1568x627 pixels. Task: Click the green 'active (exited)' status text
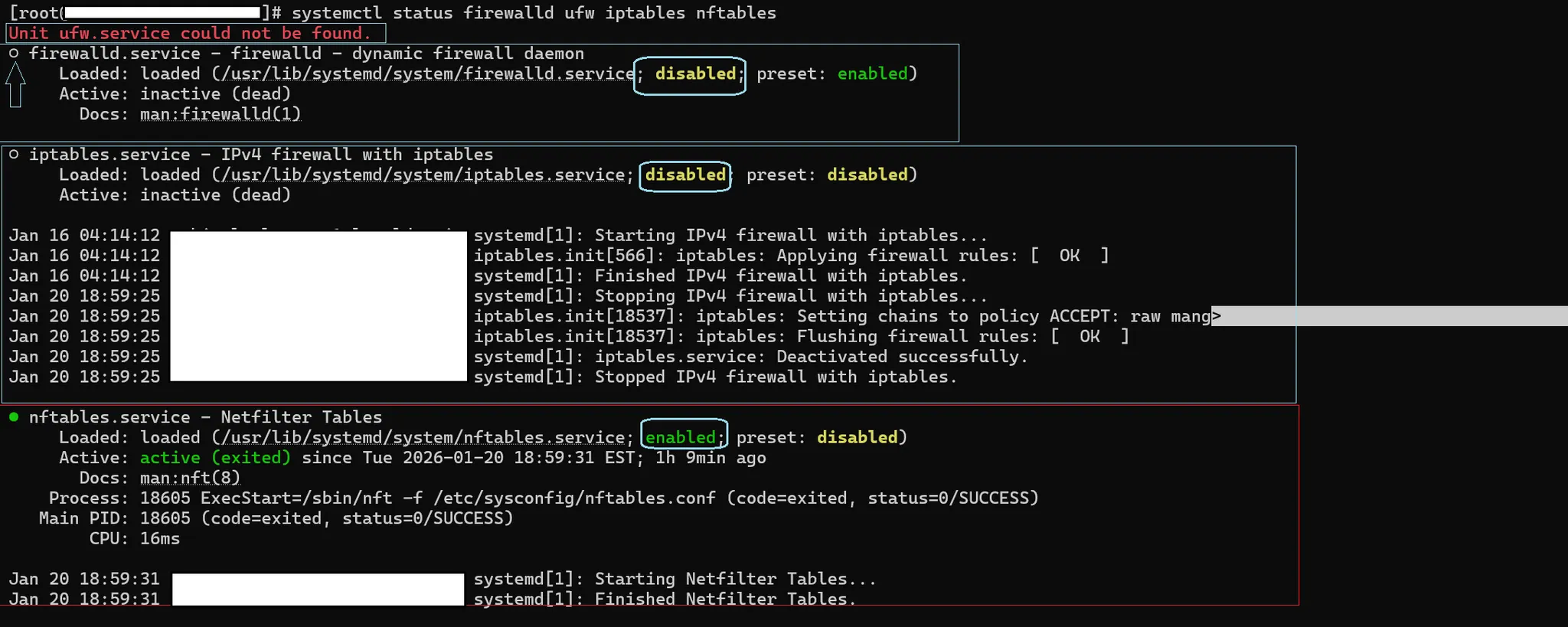coord(215,458)
